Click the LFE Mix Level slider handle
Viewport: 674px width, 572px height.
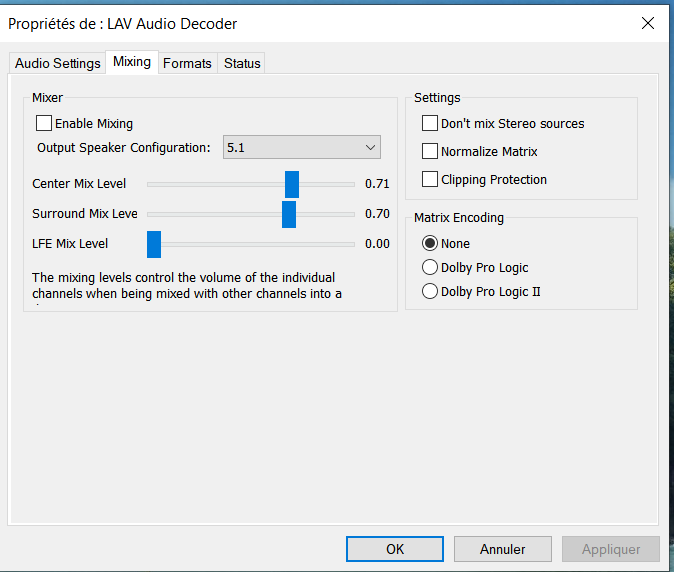[x=154, y=244]
